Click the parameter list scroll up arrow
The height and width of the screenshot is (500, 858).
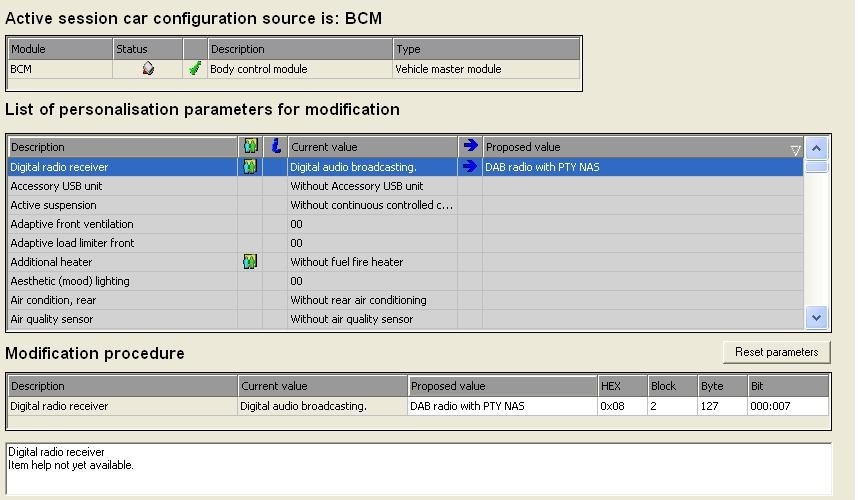(x=816, y=148)
